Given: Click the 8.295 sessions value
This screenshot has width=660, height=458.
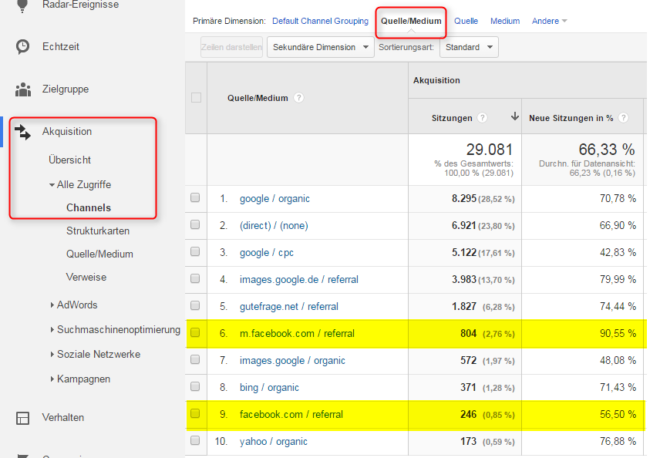Looking at the screenshot, I should coord(464,198).
